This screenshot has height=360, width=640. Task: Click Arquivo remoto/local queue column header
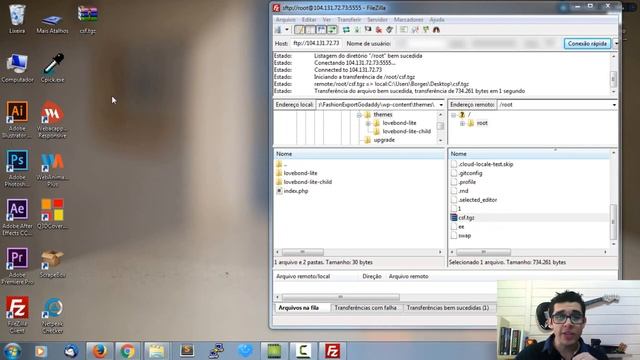pyautogui.click(x=303, y=277)
